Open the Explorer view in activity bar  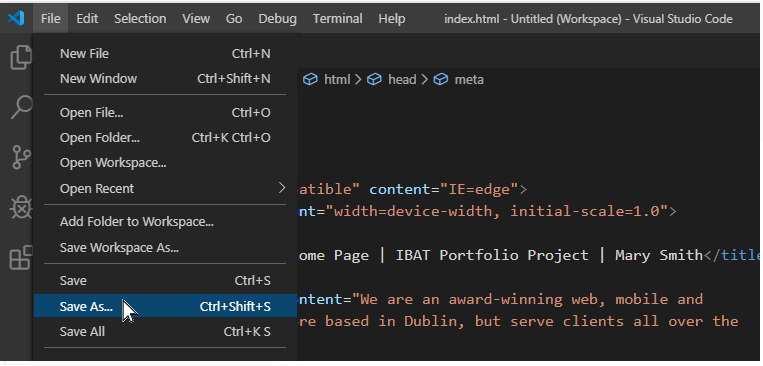(20, 57)
